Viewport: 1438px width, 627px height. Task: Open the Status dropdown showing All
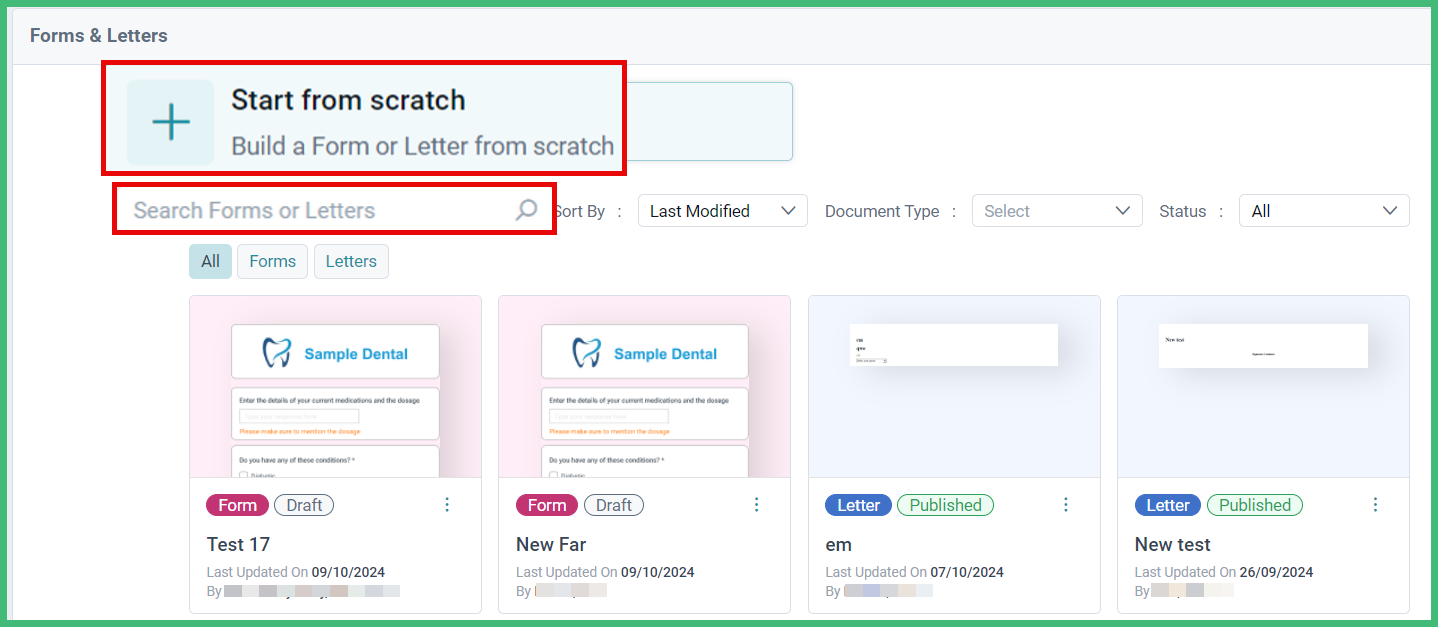point(1324,210)
